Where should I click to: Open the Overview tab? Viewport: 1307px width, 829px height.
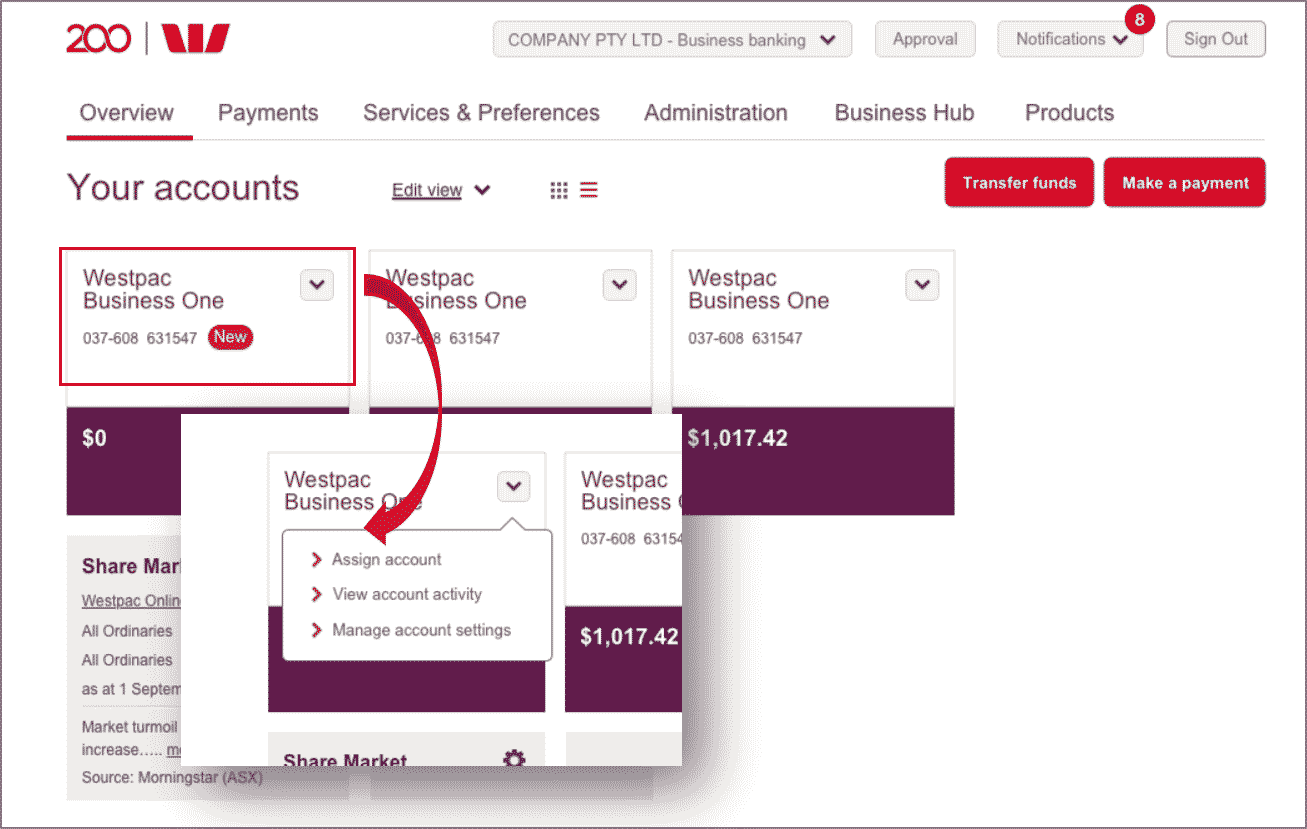(x=127, y=113)
